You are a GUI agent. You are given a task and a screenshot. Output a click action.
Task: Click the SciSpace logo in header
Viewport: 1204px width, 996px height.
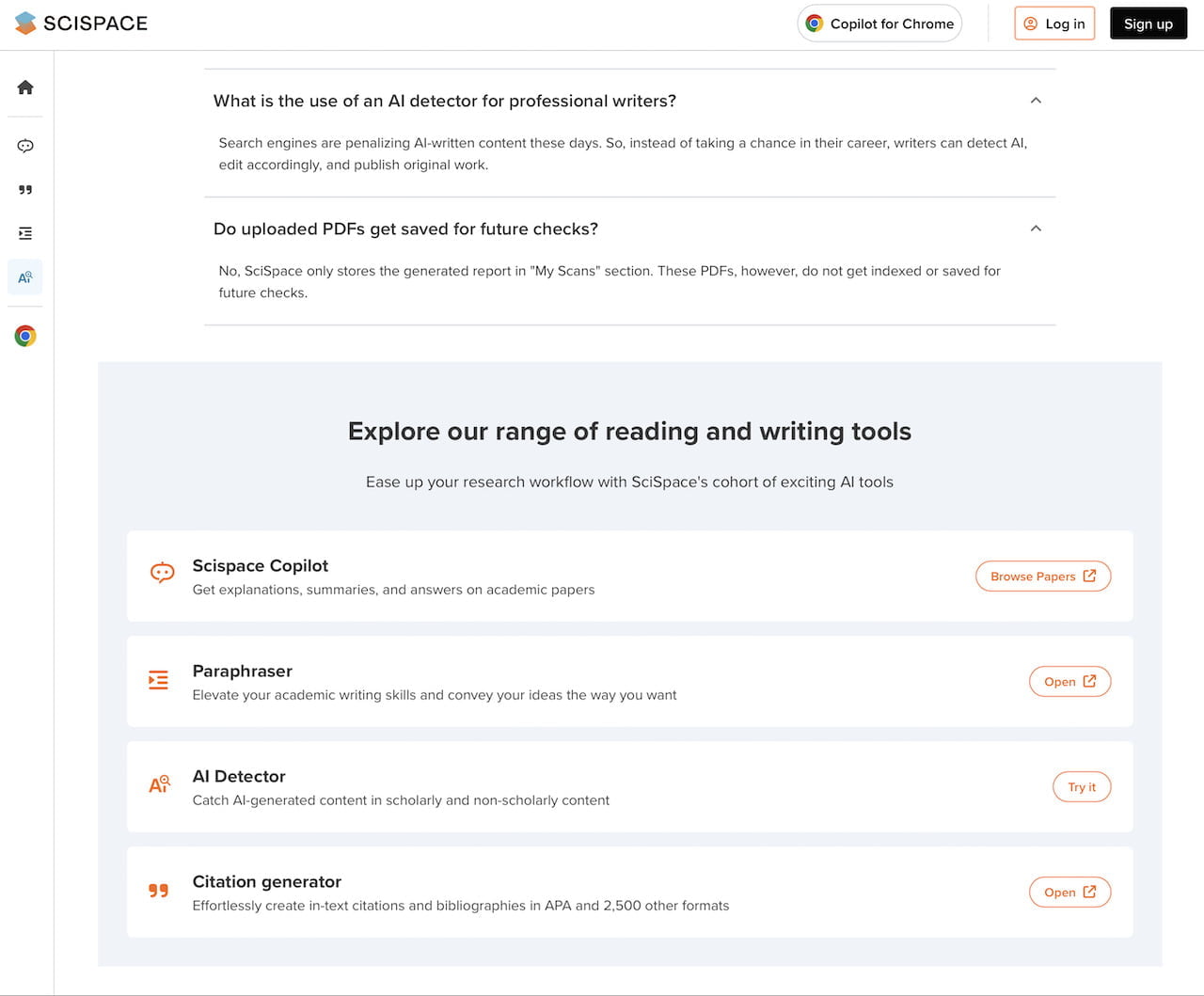(x=82, y=24)
